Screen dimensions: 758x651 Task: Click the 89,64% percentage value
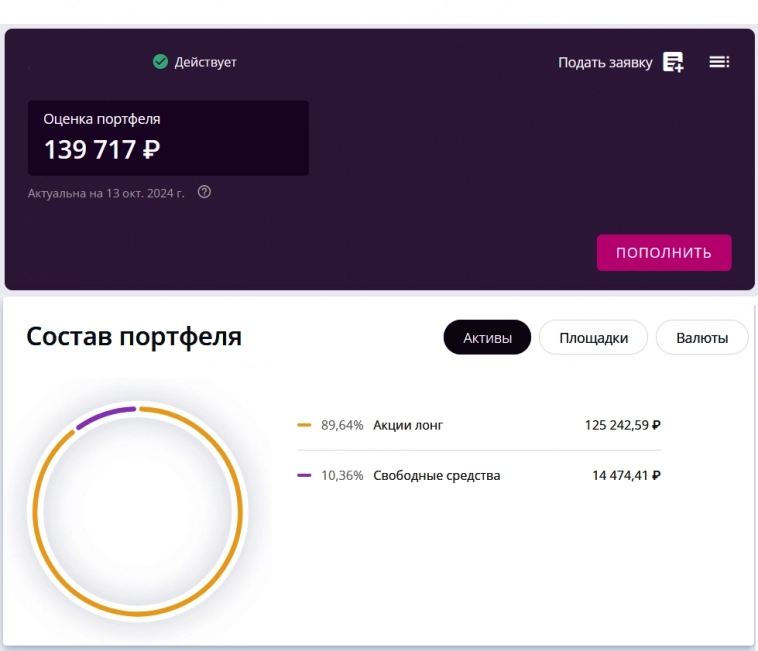pos(342,425)
